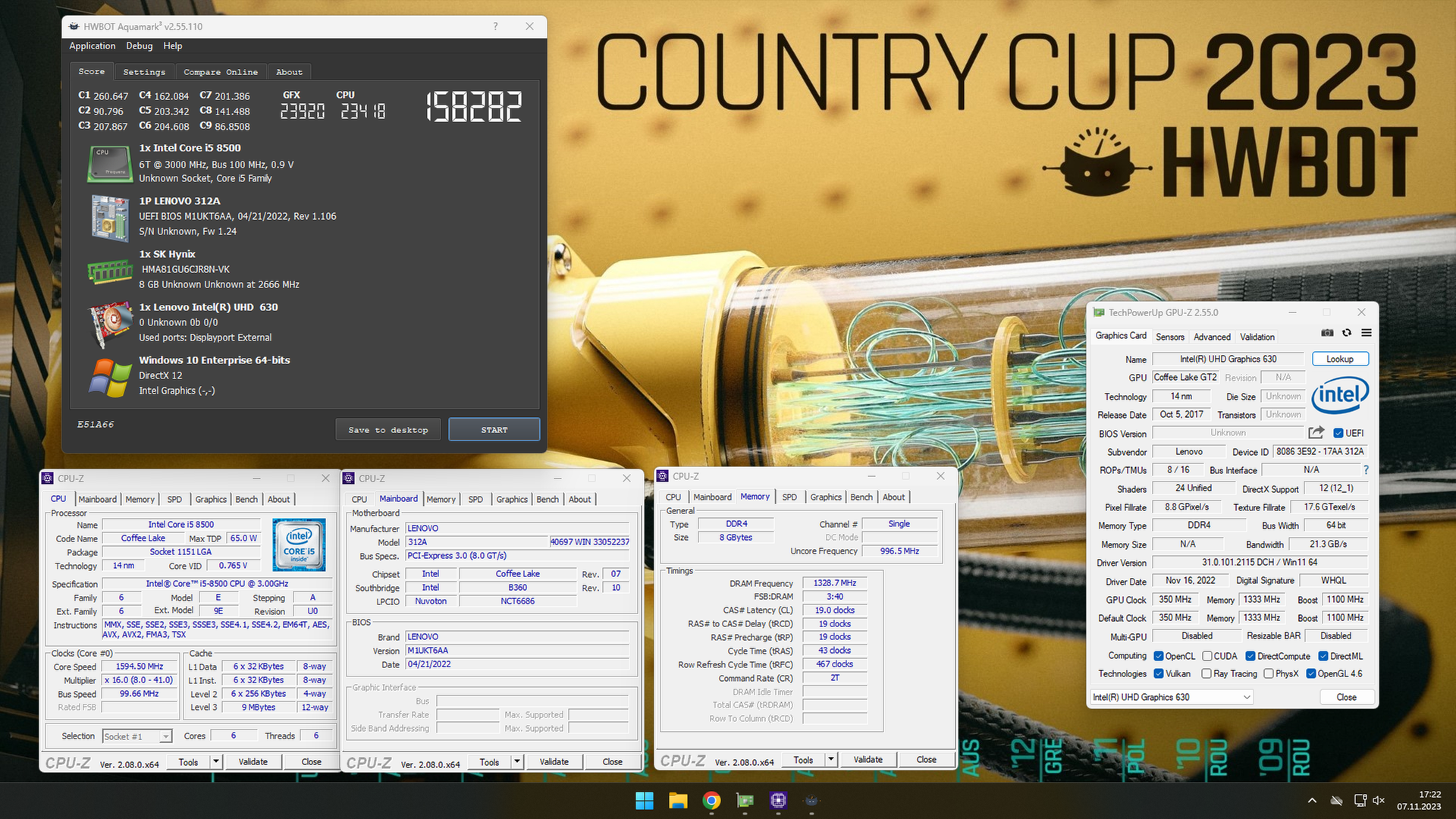The width and height of the screenshot is (1456, 819).
Task: Click the graphics card icon in Aquamark
Action: tap(111, 324)
